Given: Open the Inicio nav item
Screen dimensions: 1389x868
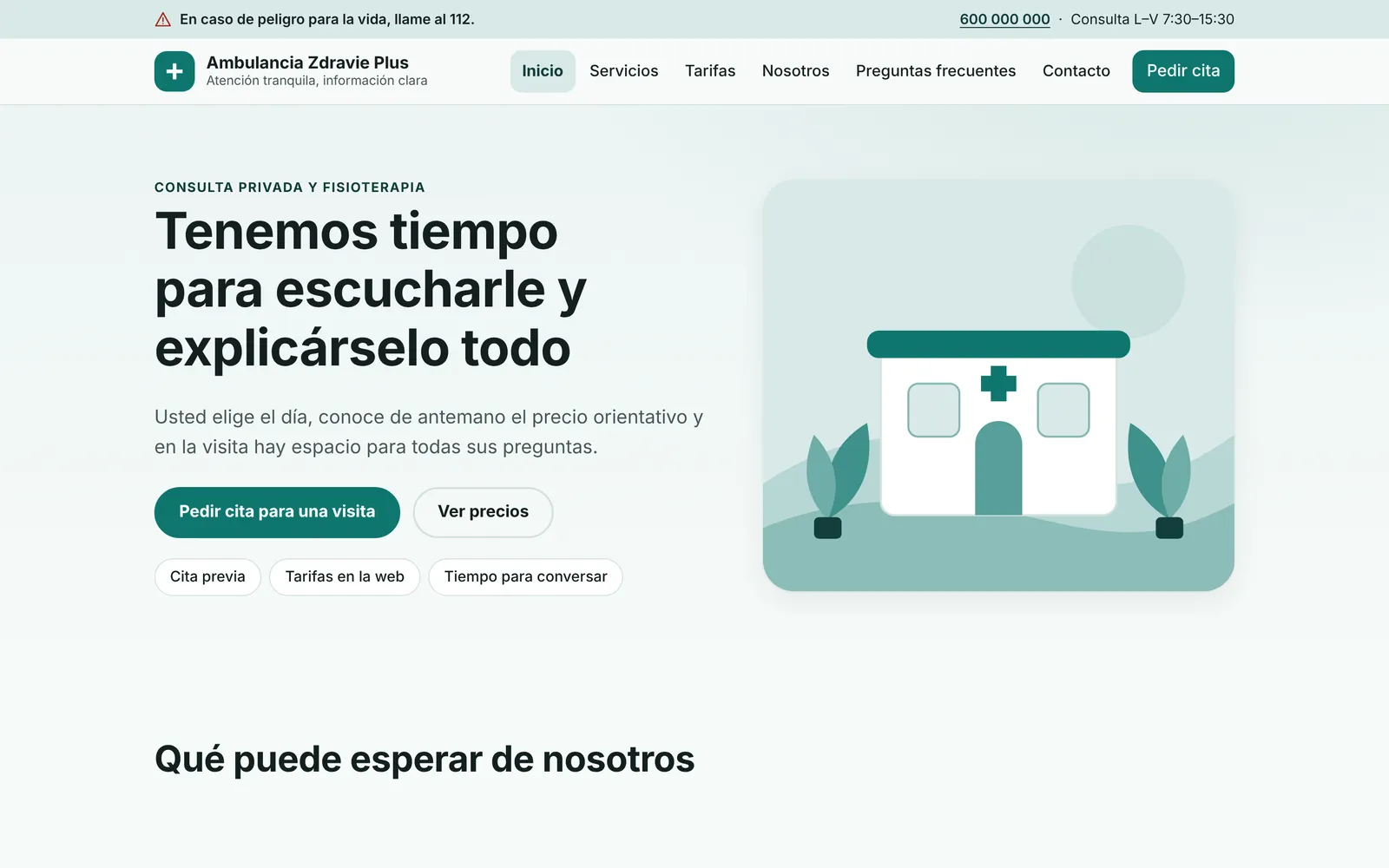Looking at the screenshot, I should pos(543,71).
